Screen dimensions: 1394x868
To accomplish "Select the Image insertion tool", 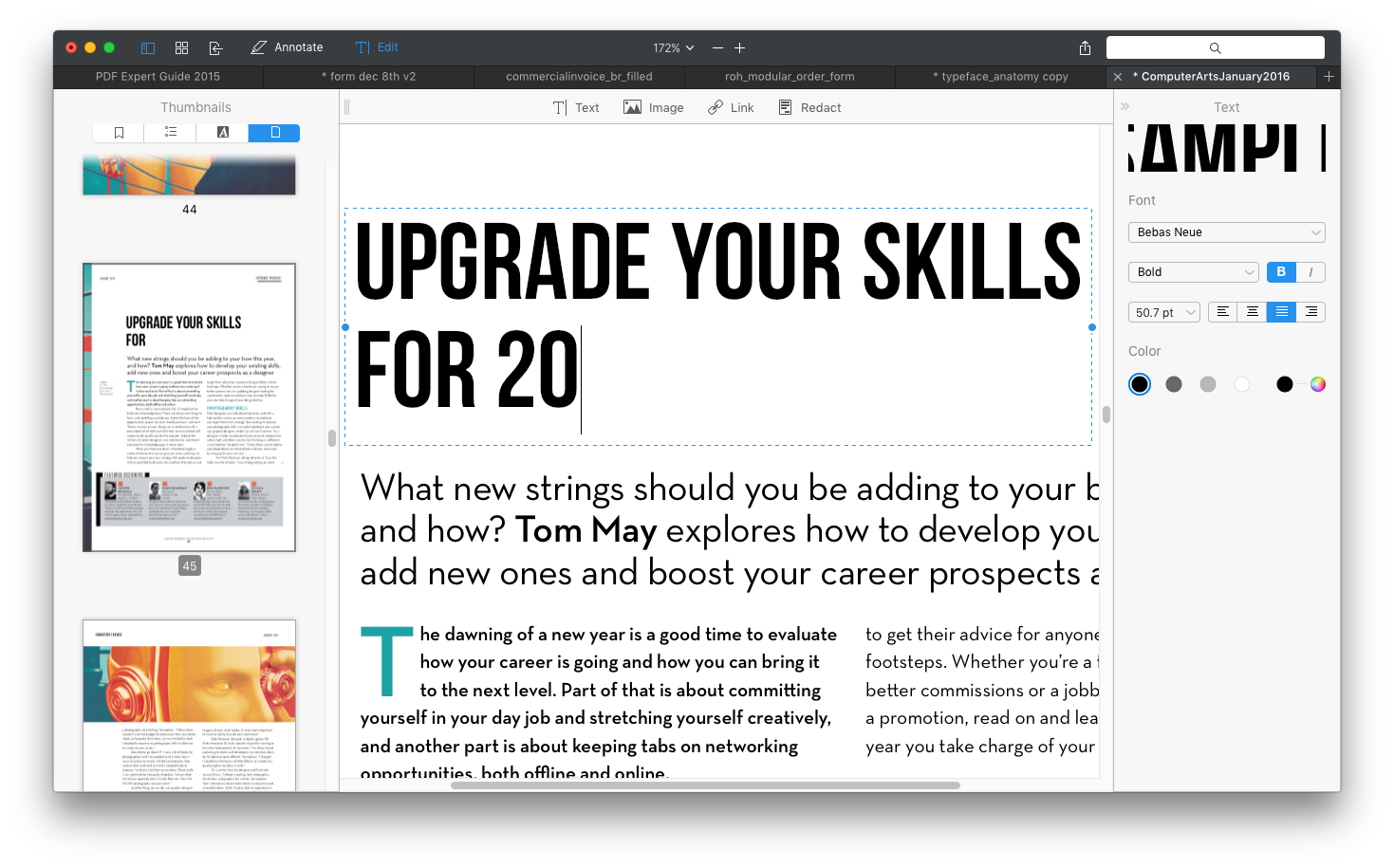I will pos(653,107).
